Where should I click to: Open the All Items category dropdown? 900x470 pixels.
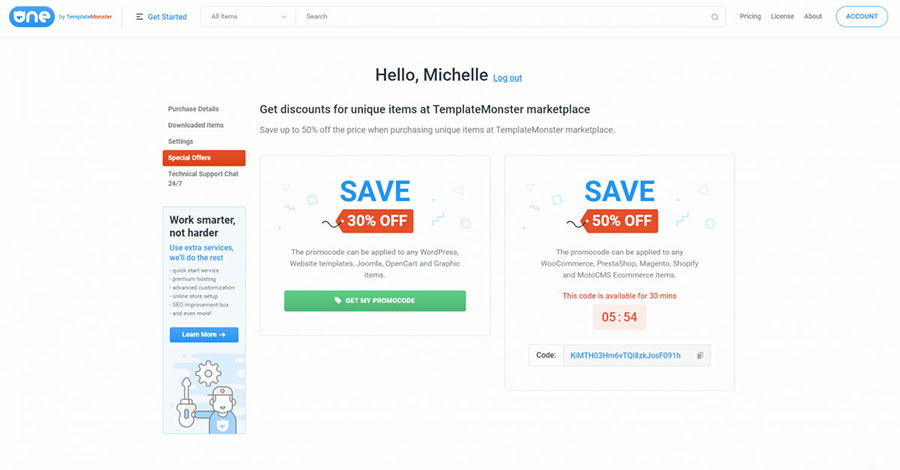(248, 17)
